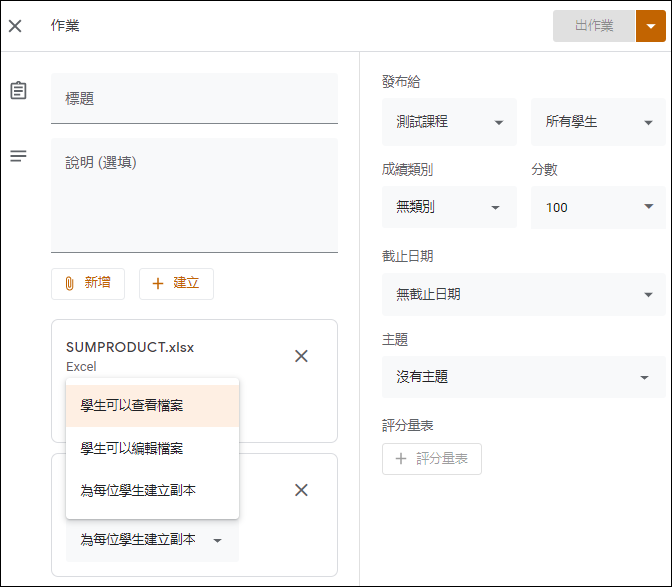Open the 沒有主題 topic dropdown
Screen dimensions: 672x587
tap(524, 377)
